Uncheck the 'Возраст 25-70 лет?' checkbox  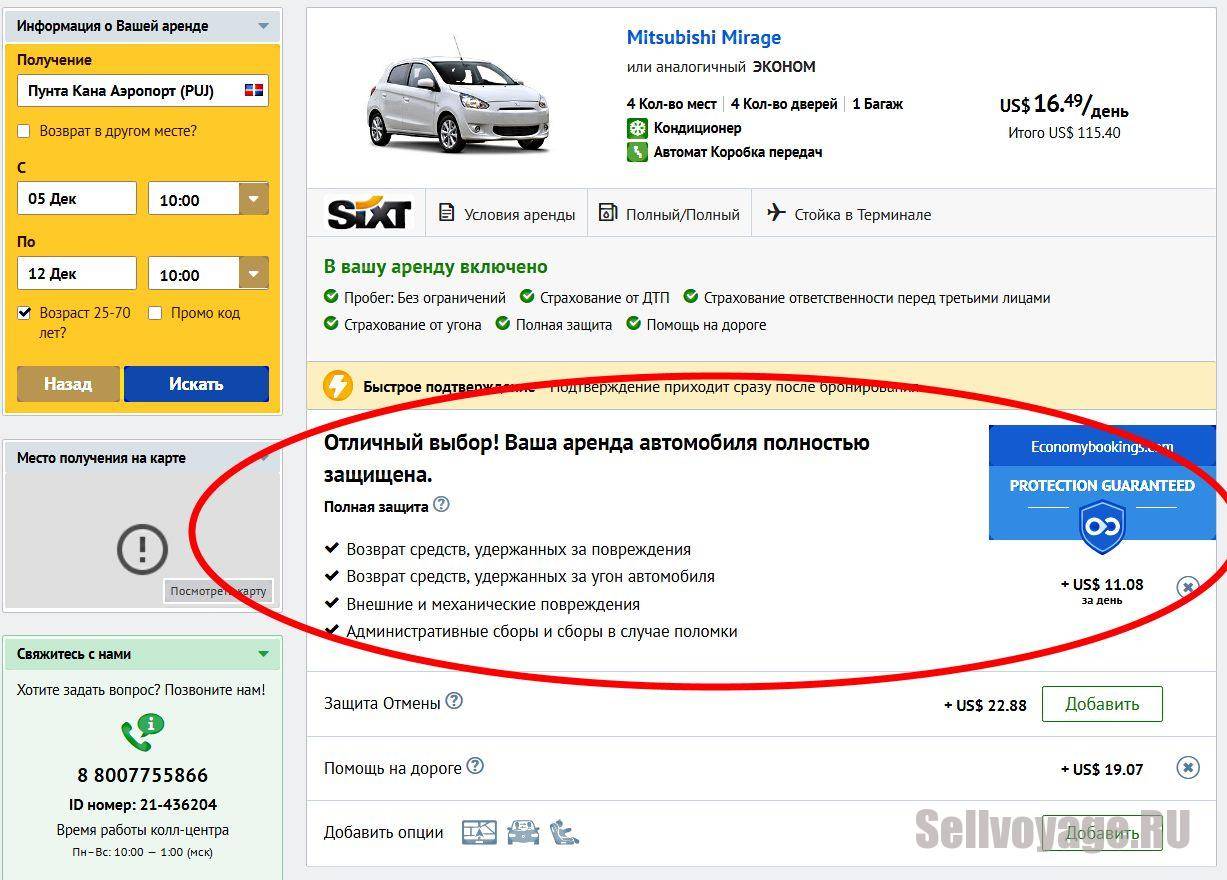(24, 313)
